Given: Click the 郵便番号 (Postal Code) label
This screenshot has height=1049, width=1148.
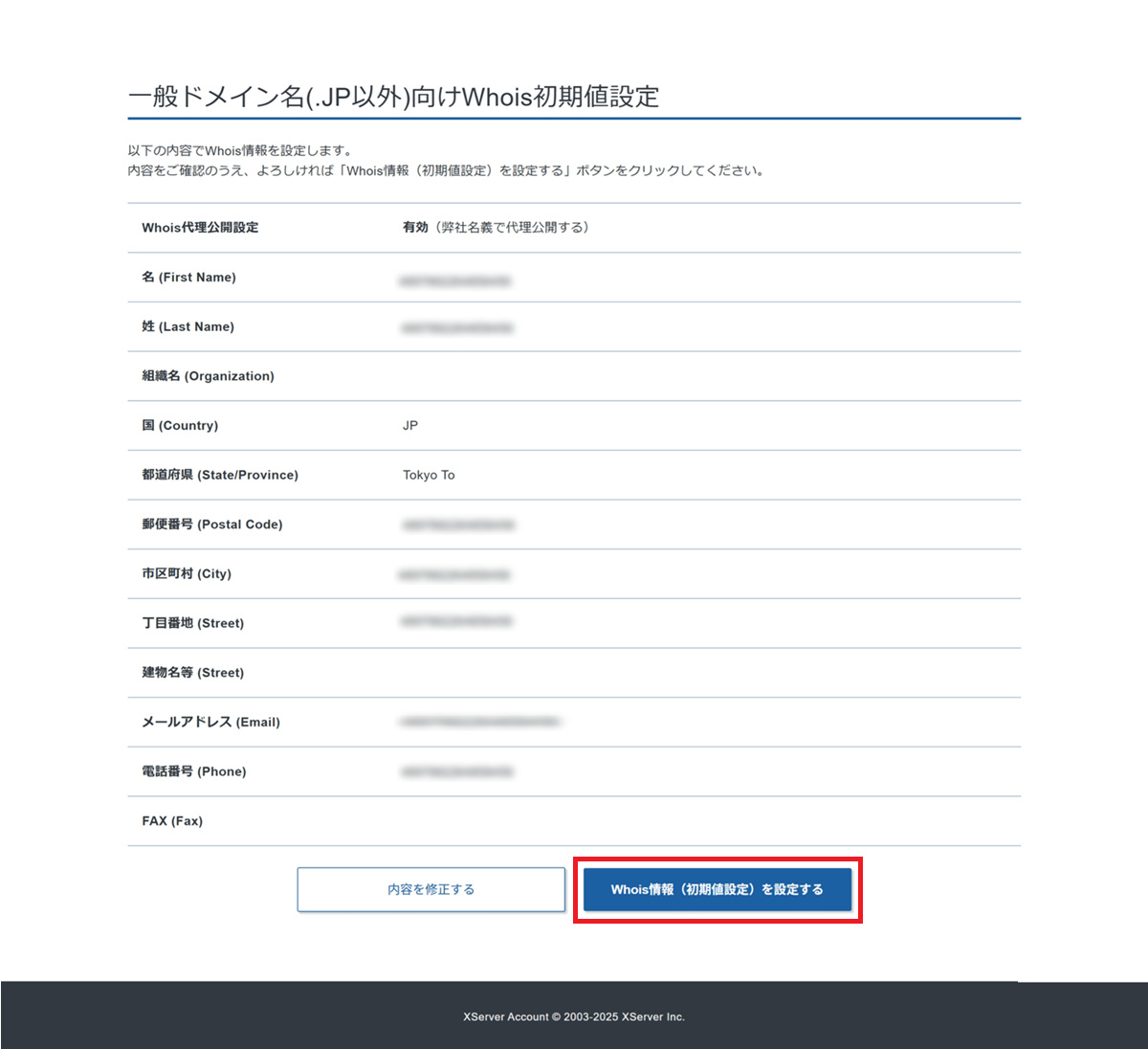Looking at the screenshot, I should [212, 524].
